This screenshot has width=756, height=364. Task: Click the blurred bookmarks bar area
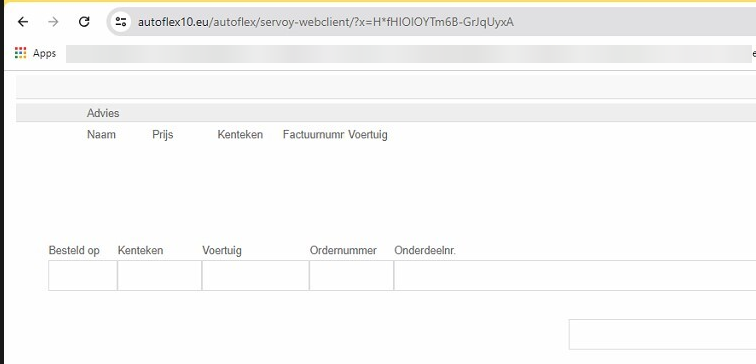408,54
